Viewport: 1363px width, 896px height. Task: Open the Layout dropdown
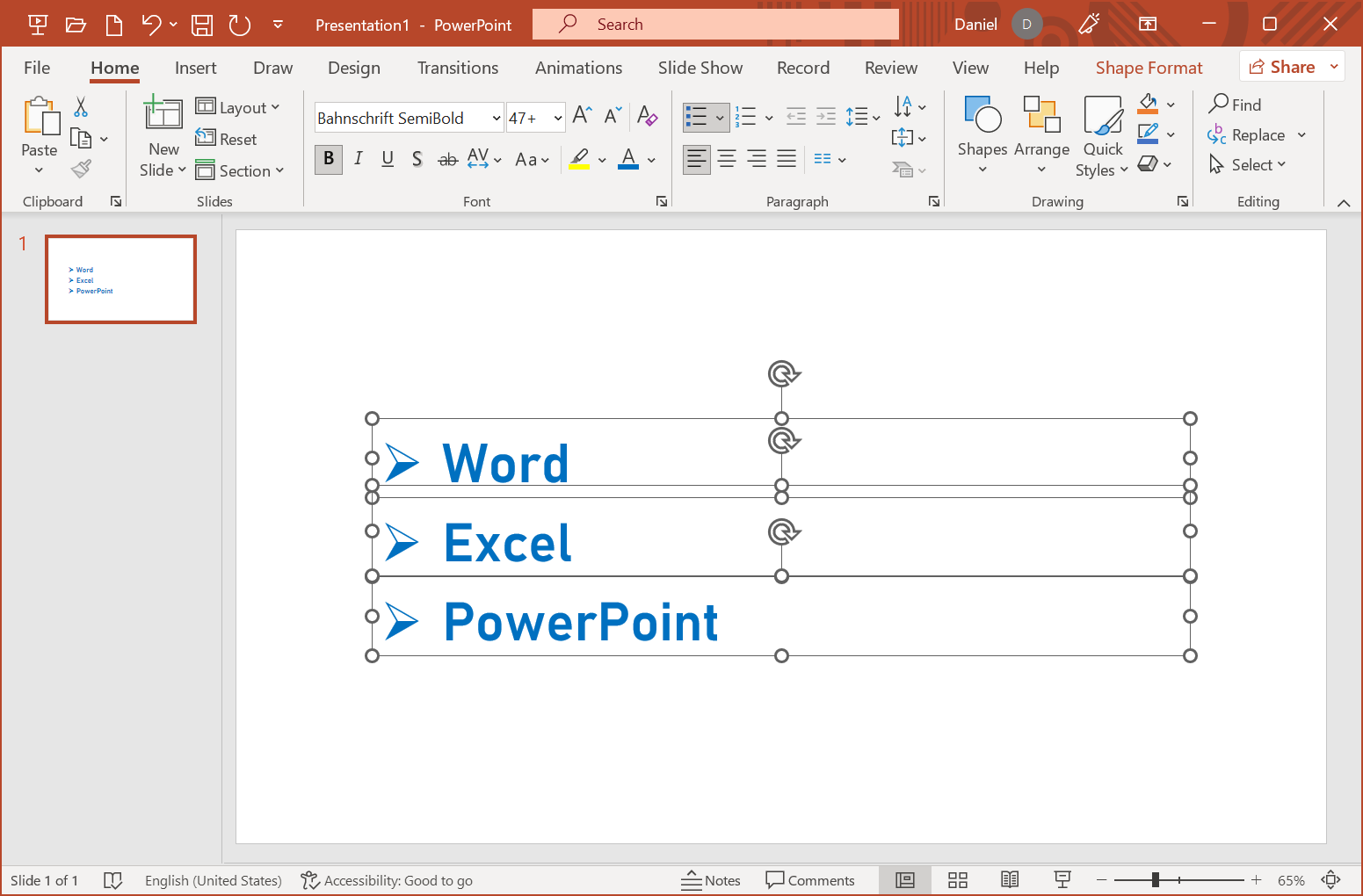click(238, 107)
